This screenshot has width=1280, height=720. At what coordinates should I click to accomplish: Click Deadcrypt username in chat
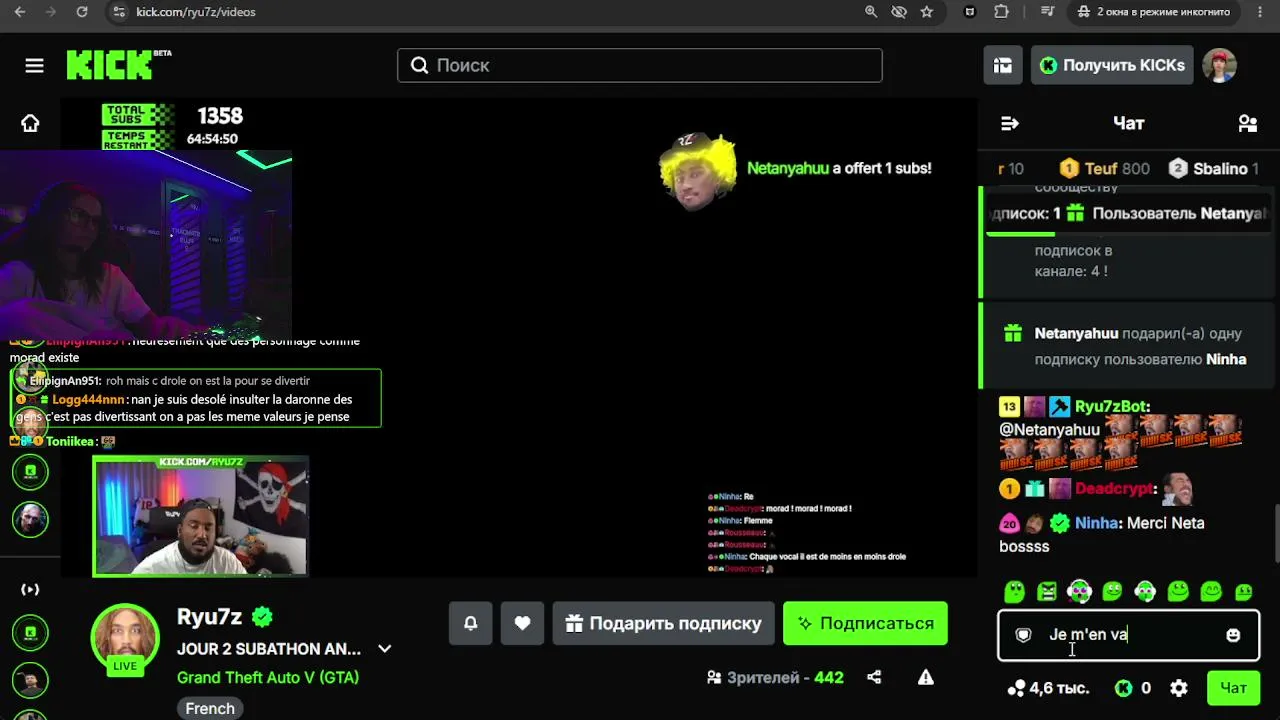point(1115,489)
